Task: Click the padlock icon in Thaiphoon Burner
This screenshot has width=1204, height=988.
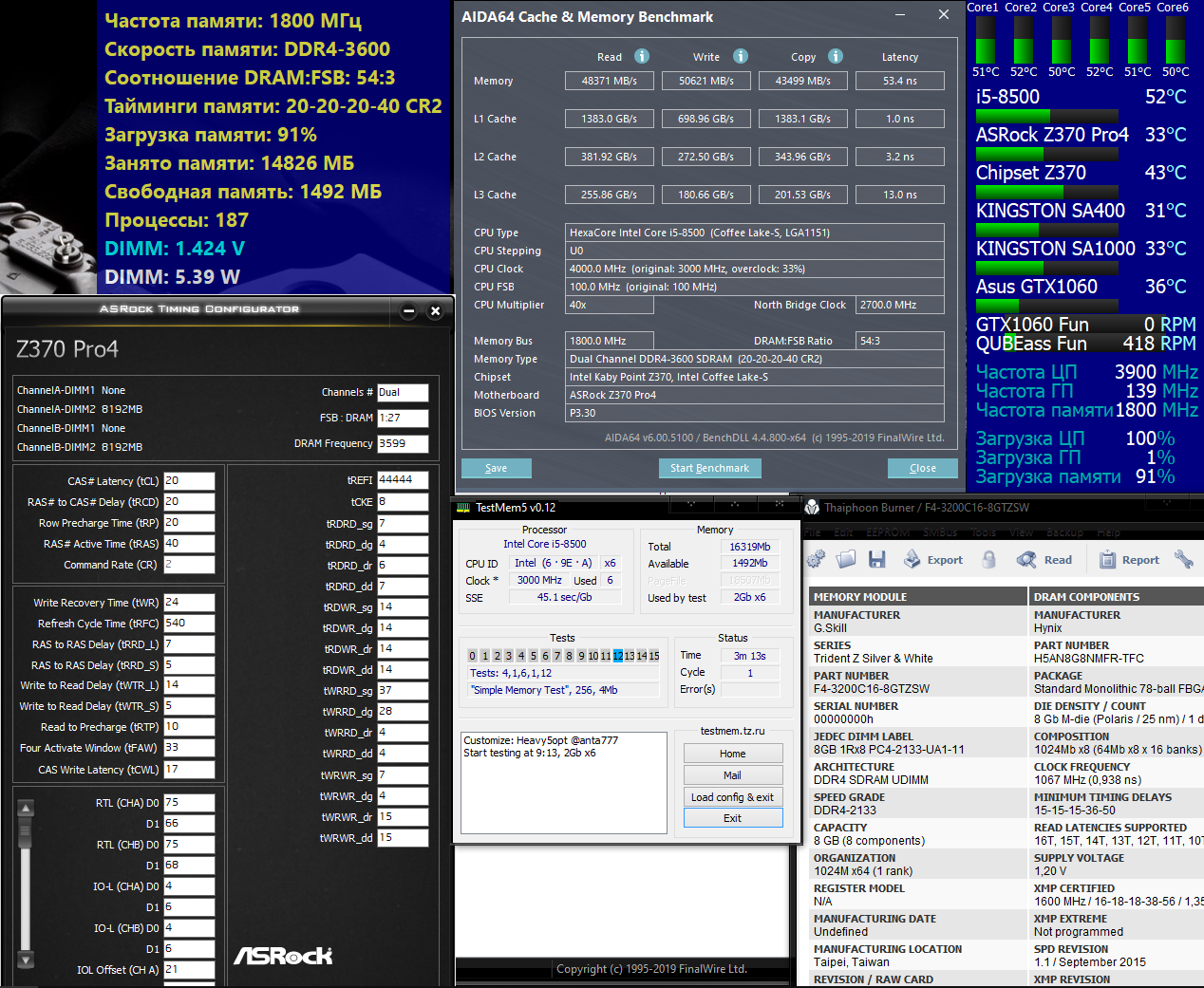Action: 989,559
